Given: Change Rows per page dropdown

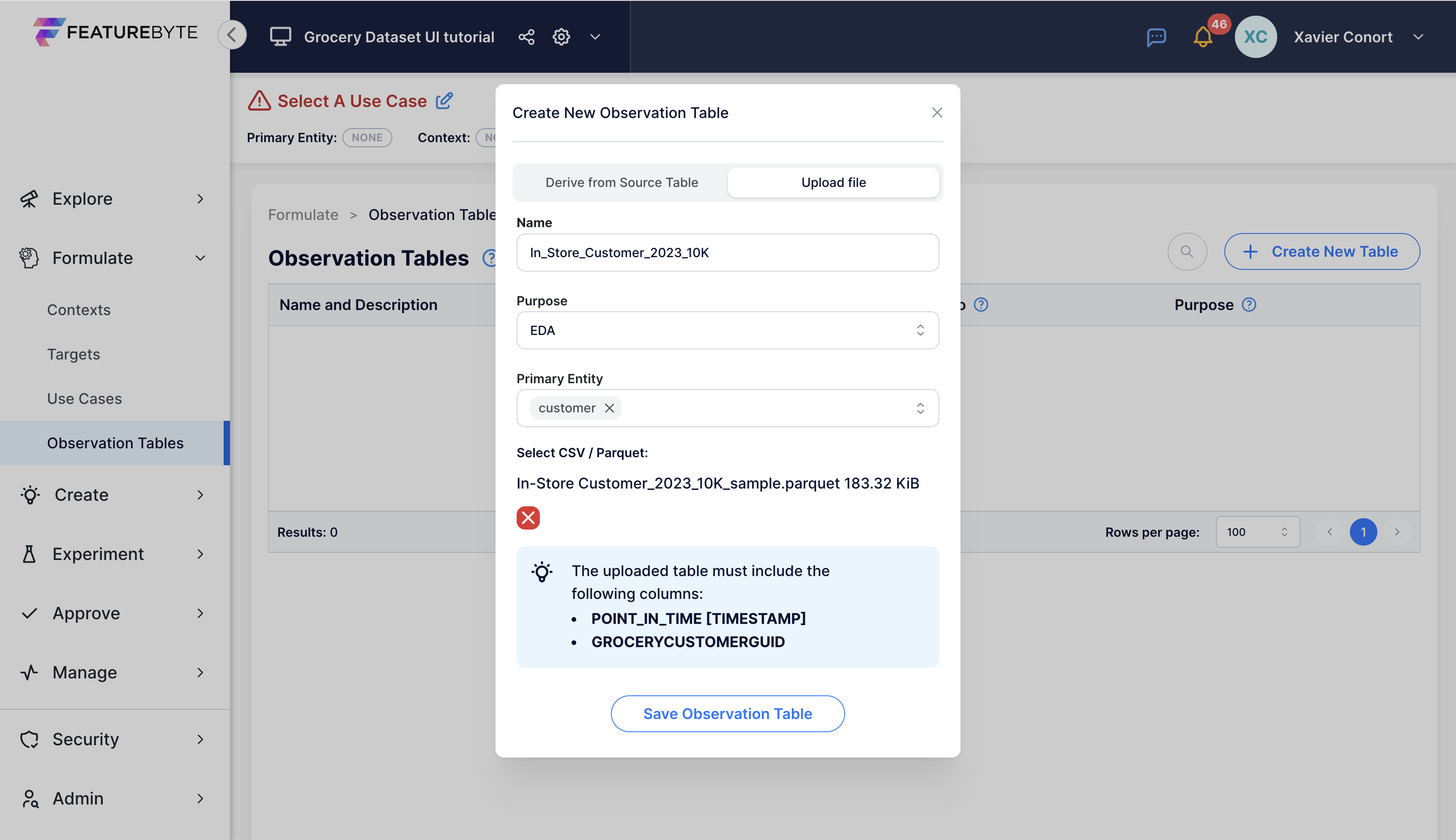Looking at the screenshot, I should point(1258,532).
